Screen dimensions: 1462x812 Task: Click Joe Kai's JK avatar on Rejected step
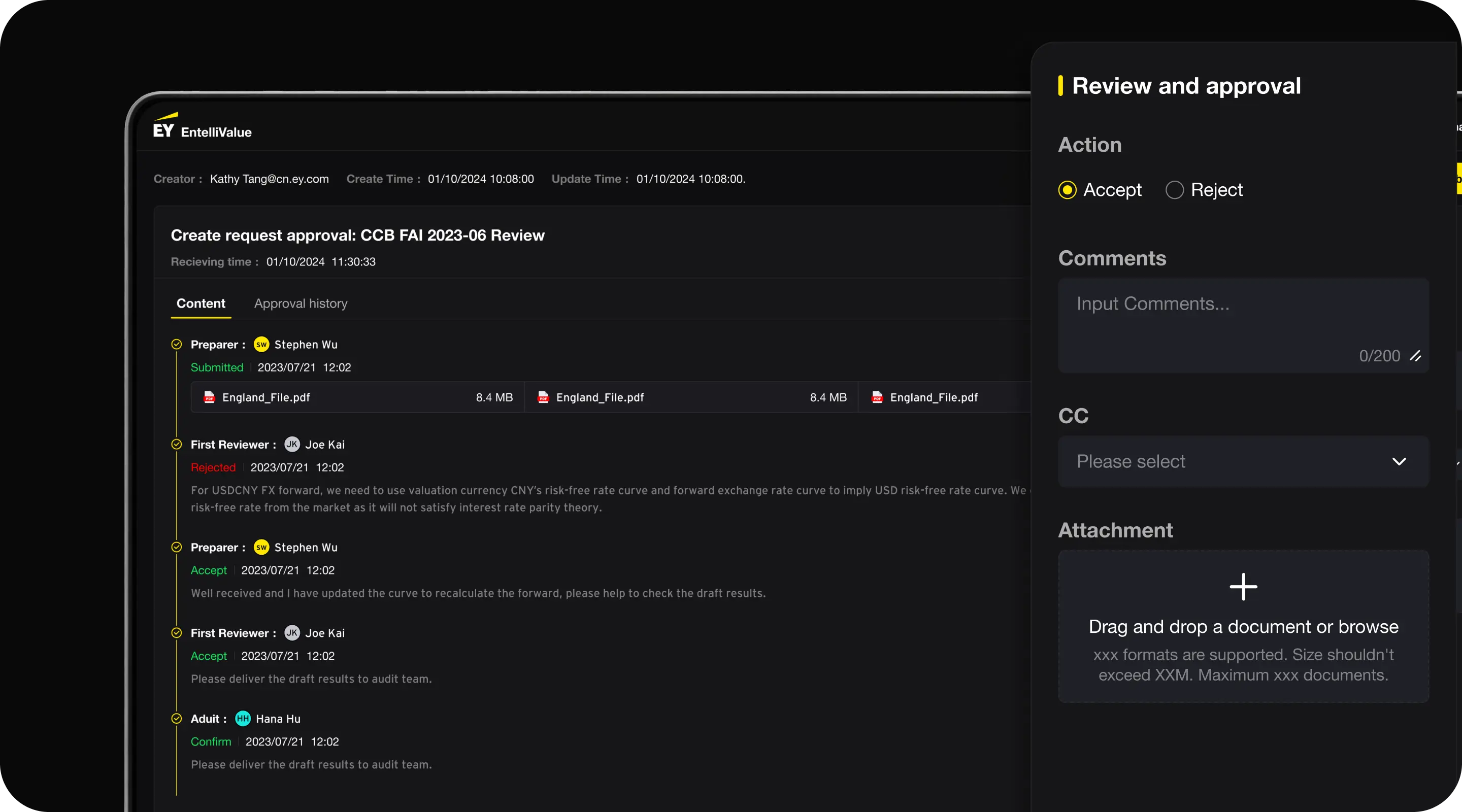click(x=292, y=444)
